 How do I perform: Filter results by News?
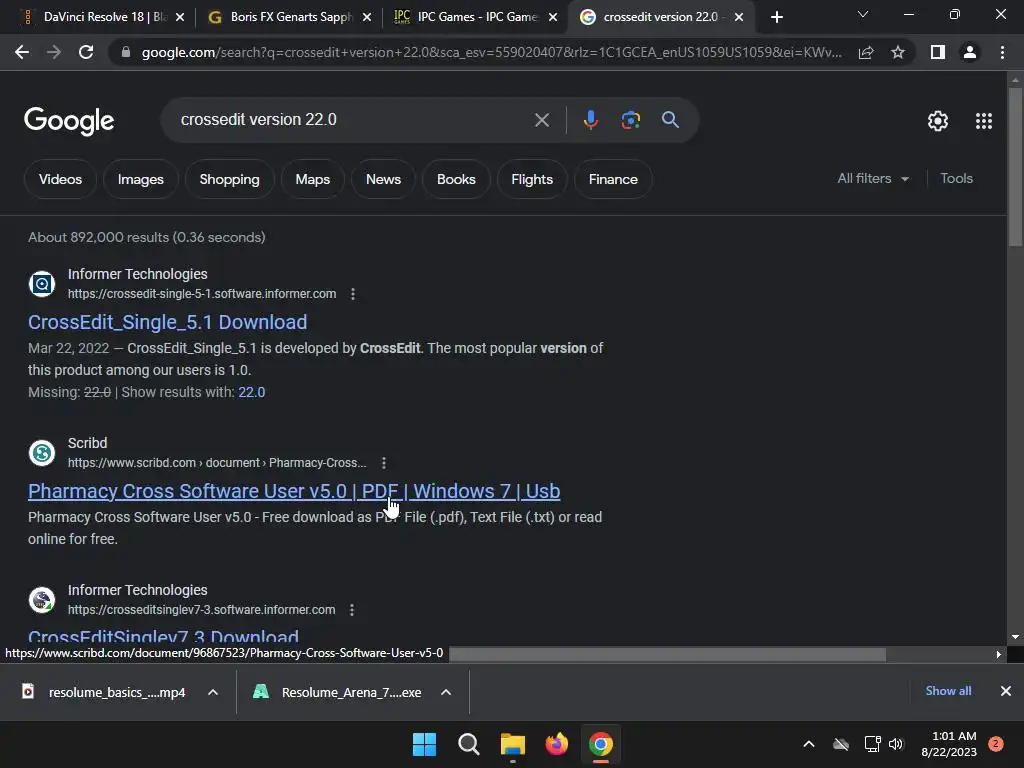(383, 179)
